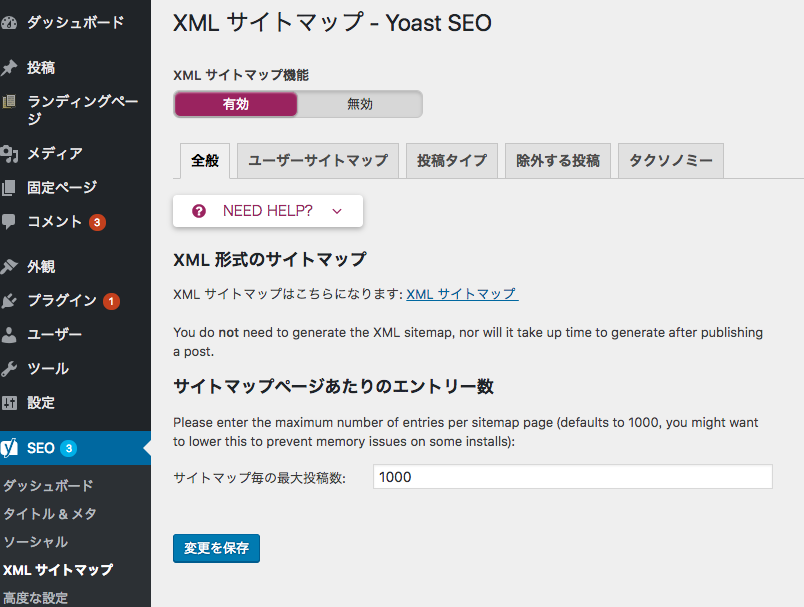Click the plug icon beside プラグイン
The height and width of the screenshot is (607, 804).
[9, 301]
